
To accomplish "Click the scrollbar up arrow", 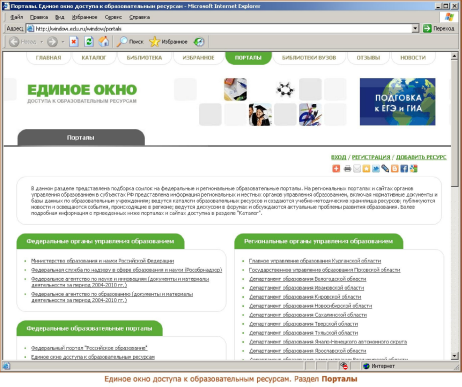I will 454,56.
